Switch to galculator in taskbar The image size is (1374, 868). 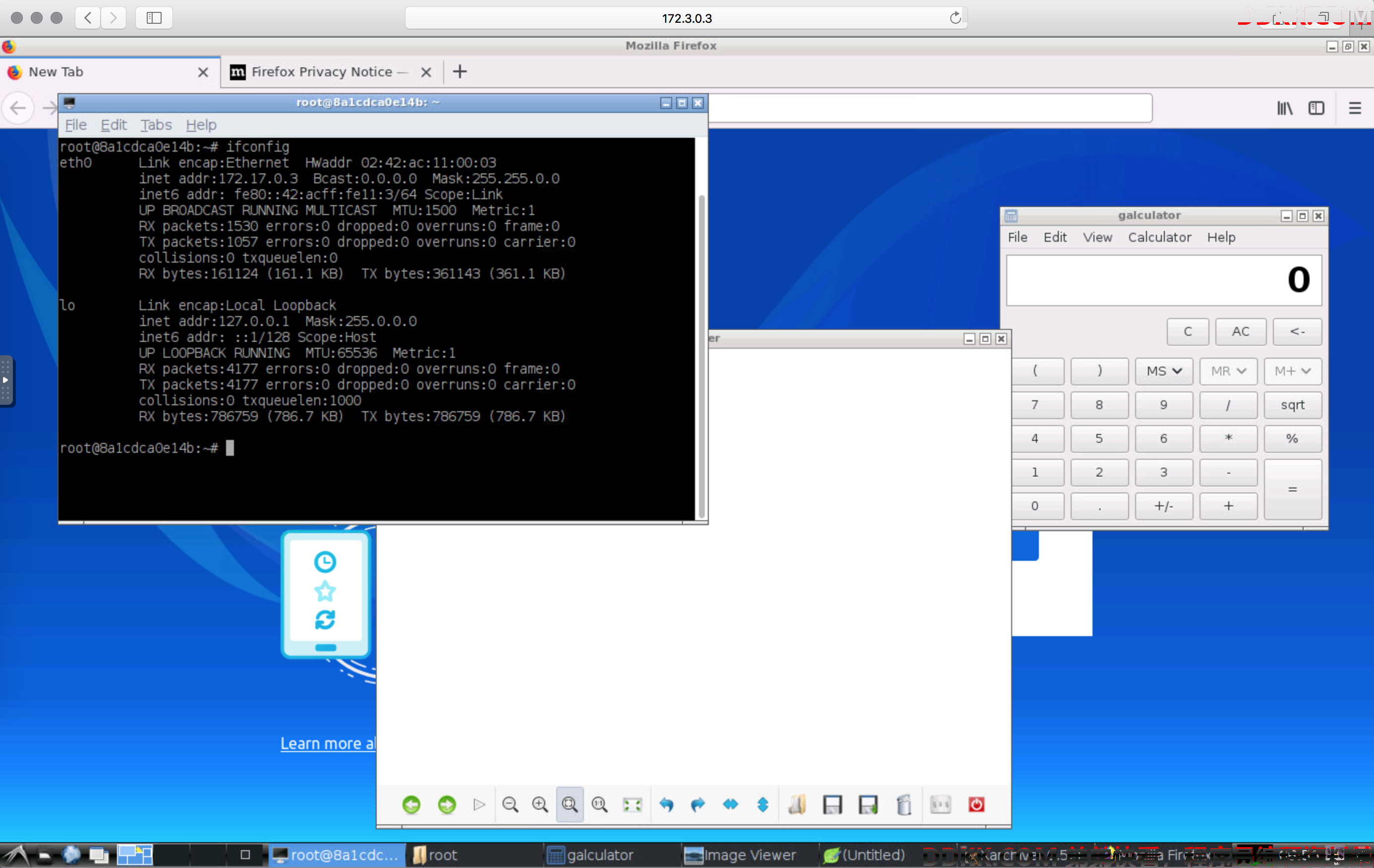[611, 855]
